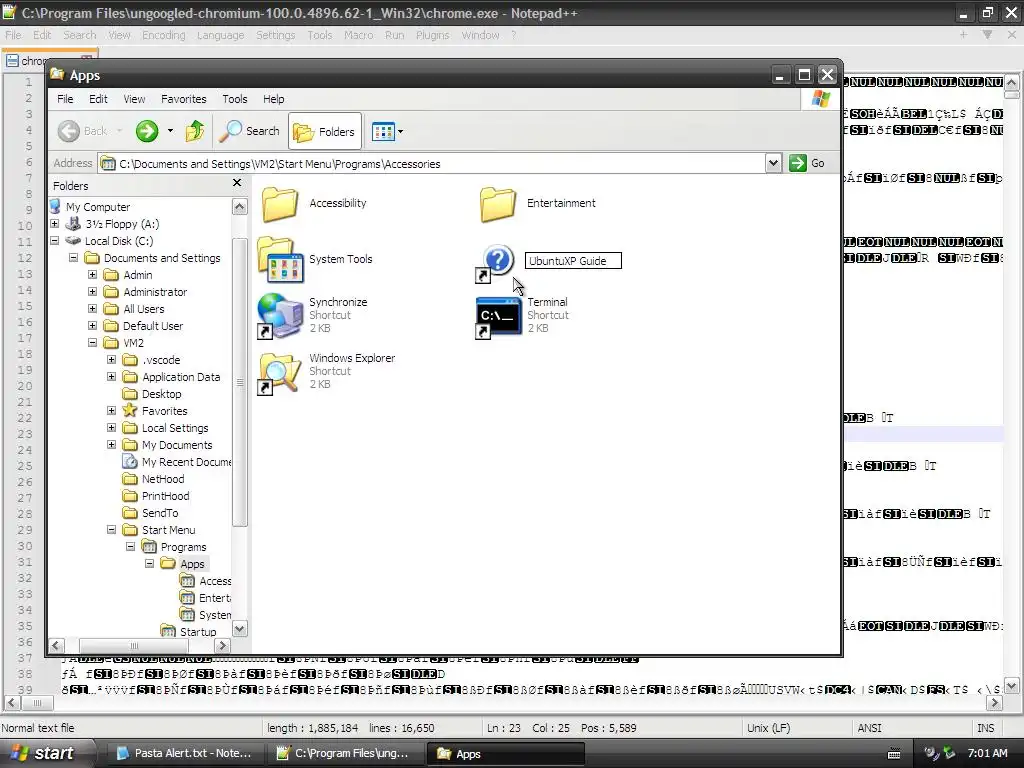The width and height of the screenshot is (1024, 768).
Task: Select Application Data in folder tree
Action: tap(181, 377)
